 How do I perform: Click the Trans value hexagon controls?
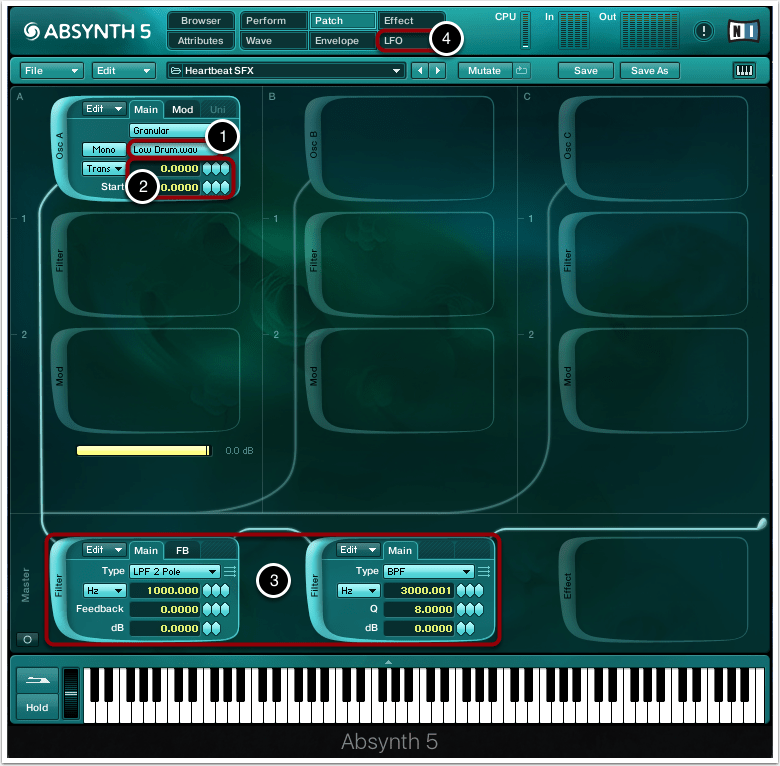[216, 169]
